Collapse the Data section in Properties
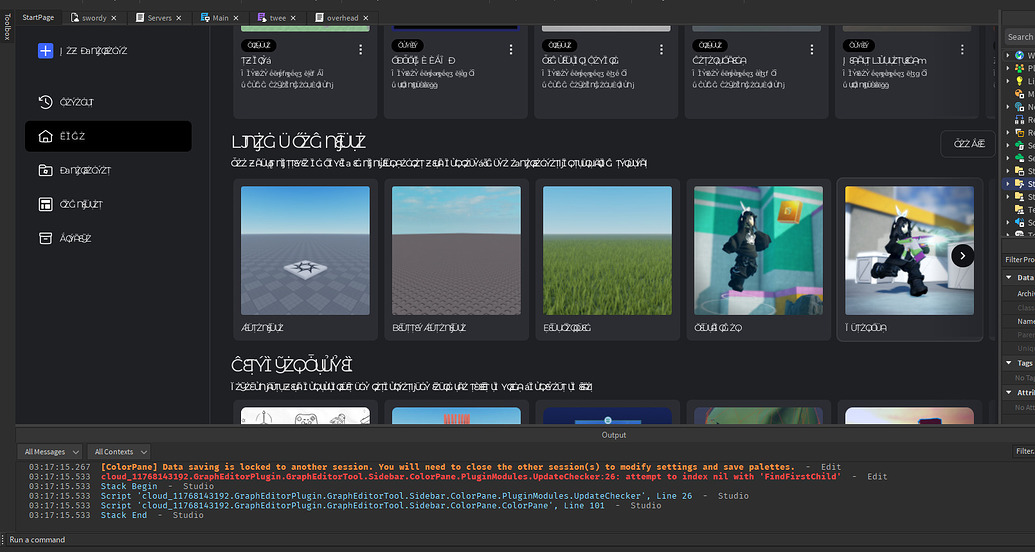Image resolution: width=1035 pixels, height=552 pixels. pos(1009,278)
